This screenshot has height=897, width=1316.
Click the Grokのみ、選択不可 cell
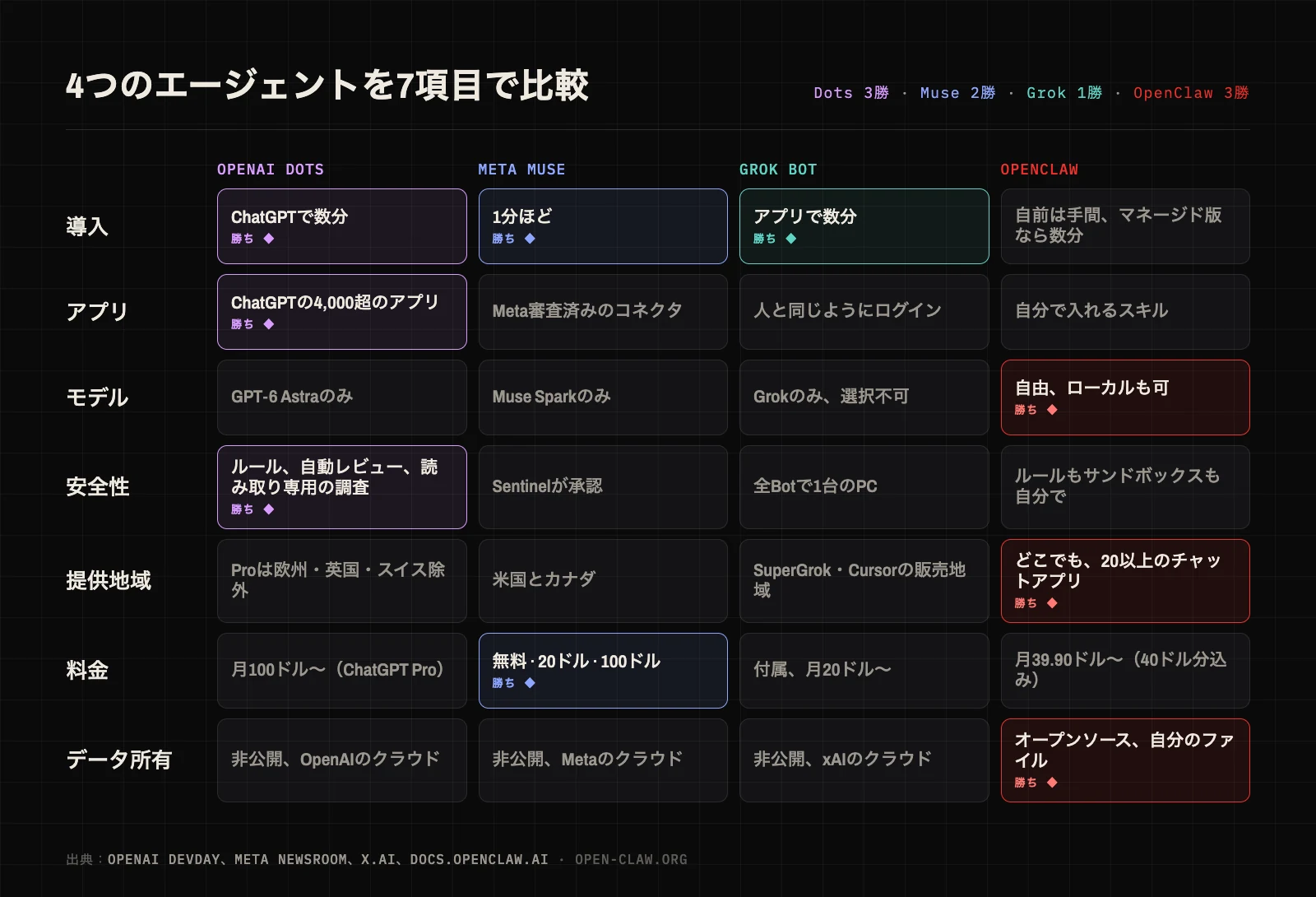[x=864, y=397]
